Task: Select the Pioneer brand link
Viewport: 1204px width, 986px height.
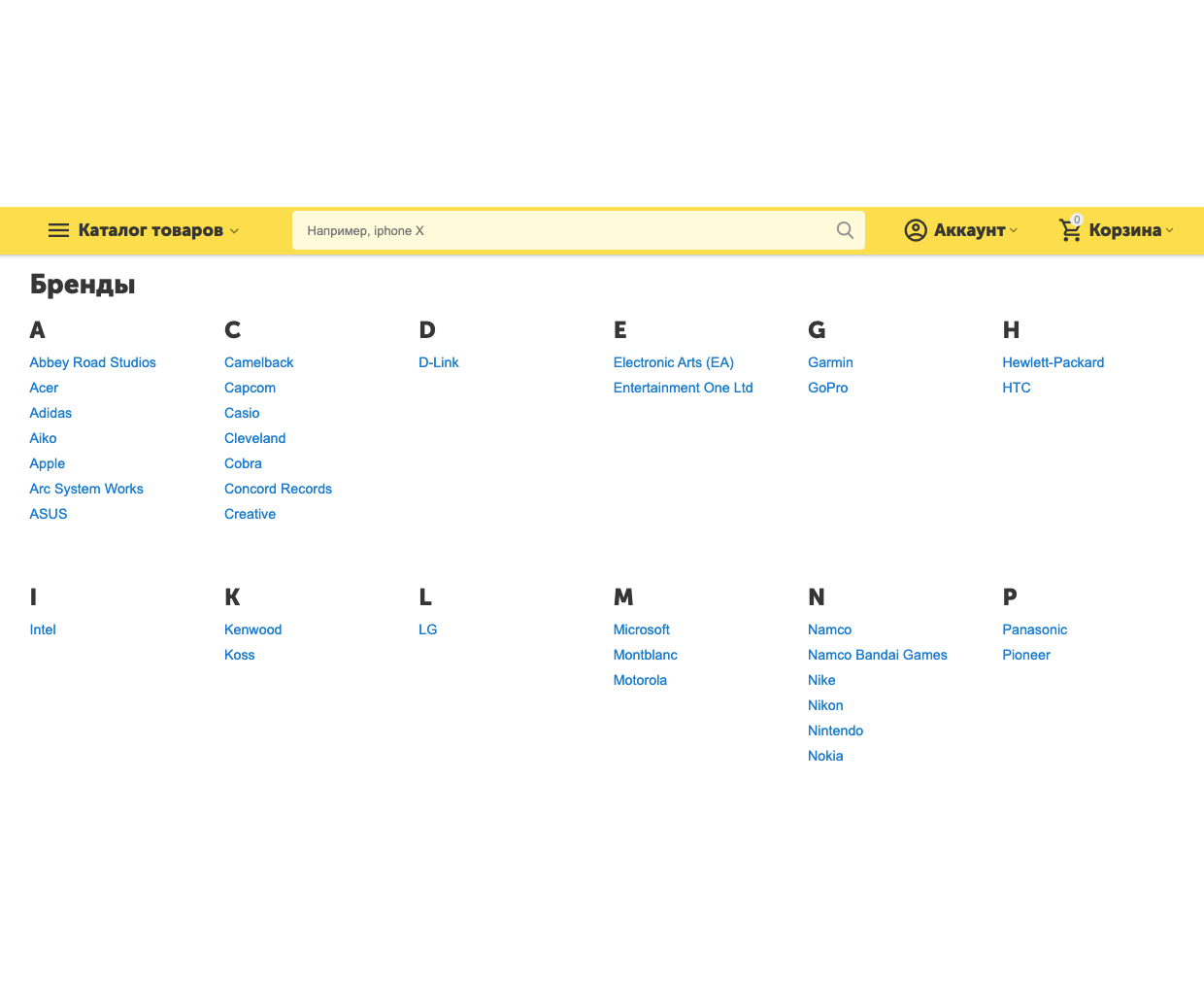Action: tap(1026, 655)
